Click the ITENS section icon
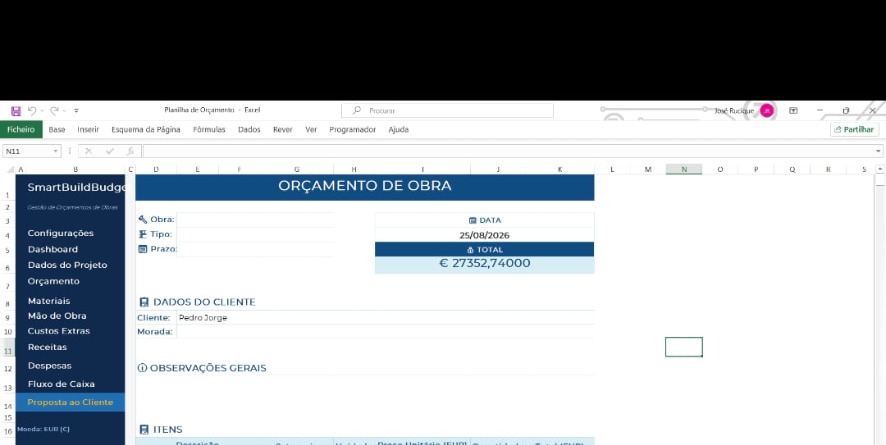886x445 pixels. (x=144, y=430)
